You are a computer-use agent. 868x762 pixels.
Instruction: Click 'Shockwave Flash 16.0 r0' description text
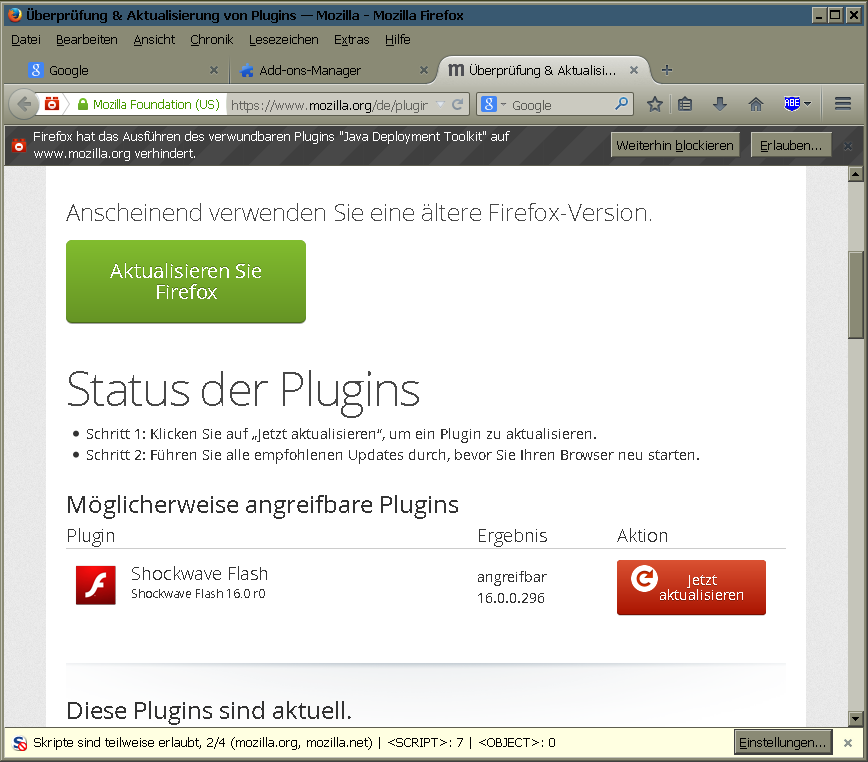198,594
